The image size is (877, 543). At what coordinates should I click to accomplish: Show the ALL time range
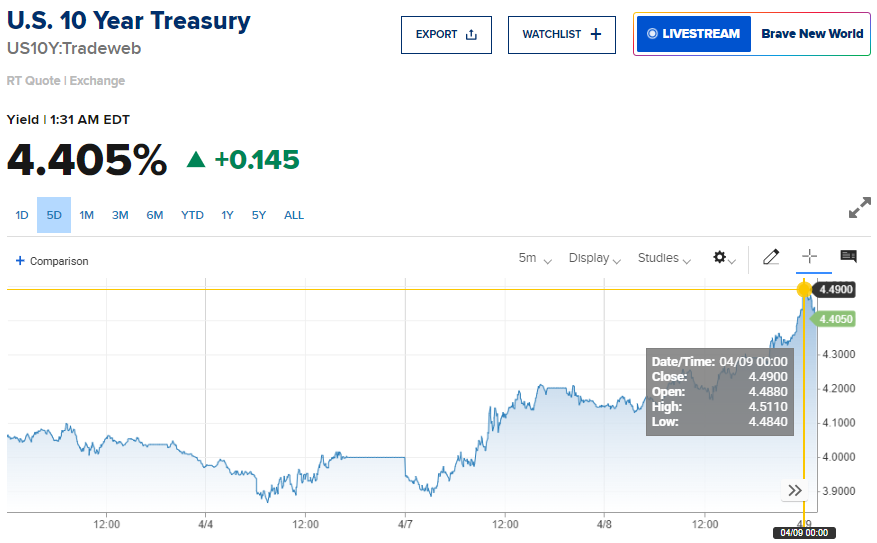(294, 215)
